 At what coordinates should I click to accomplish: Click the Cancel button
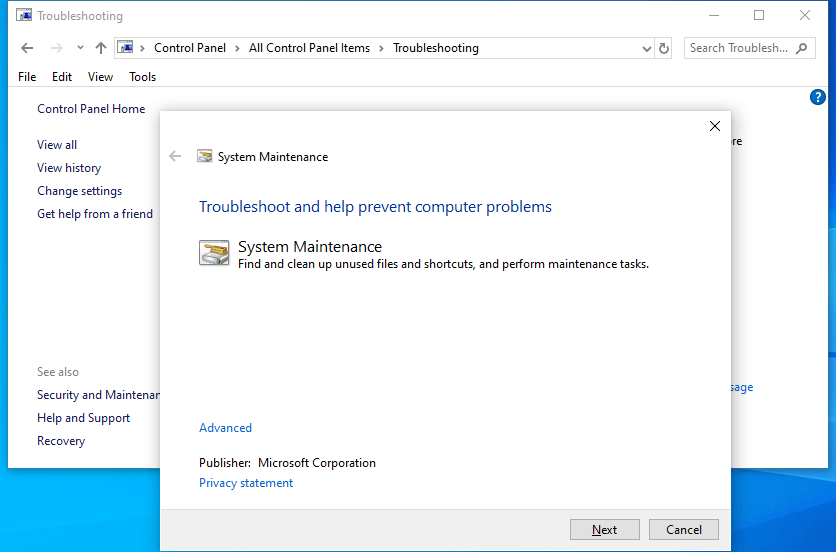[x=684, y=530]
